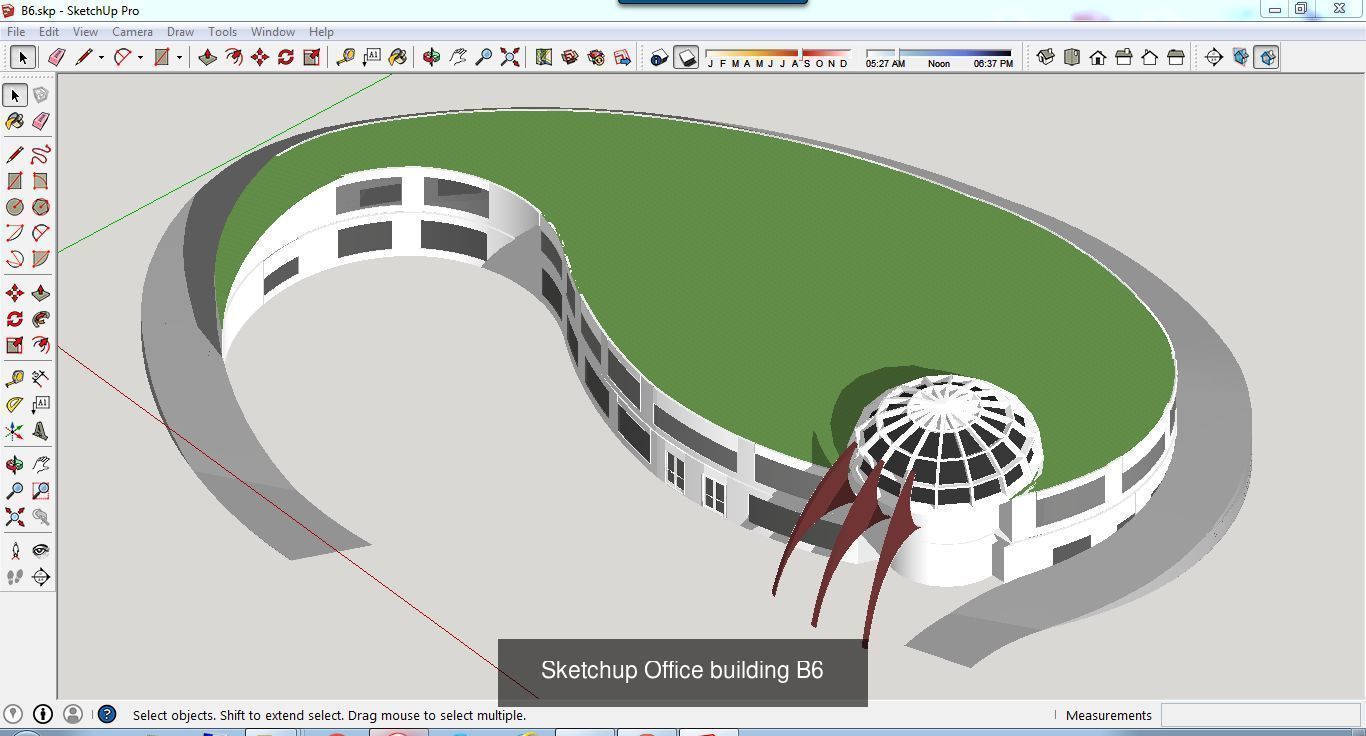
Task: Open the Draw menu
Action: point(180,32)
